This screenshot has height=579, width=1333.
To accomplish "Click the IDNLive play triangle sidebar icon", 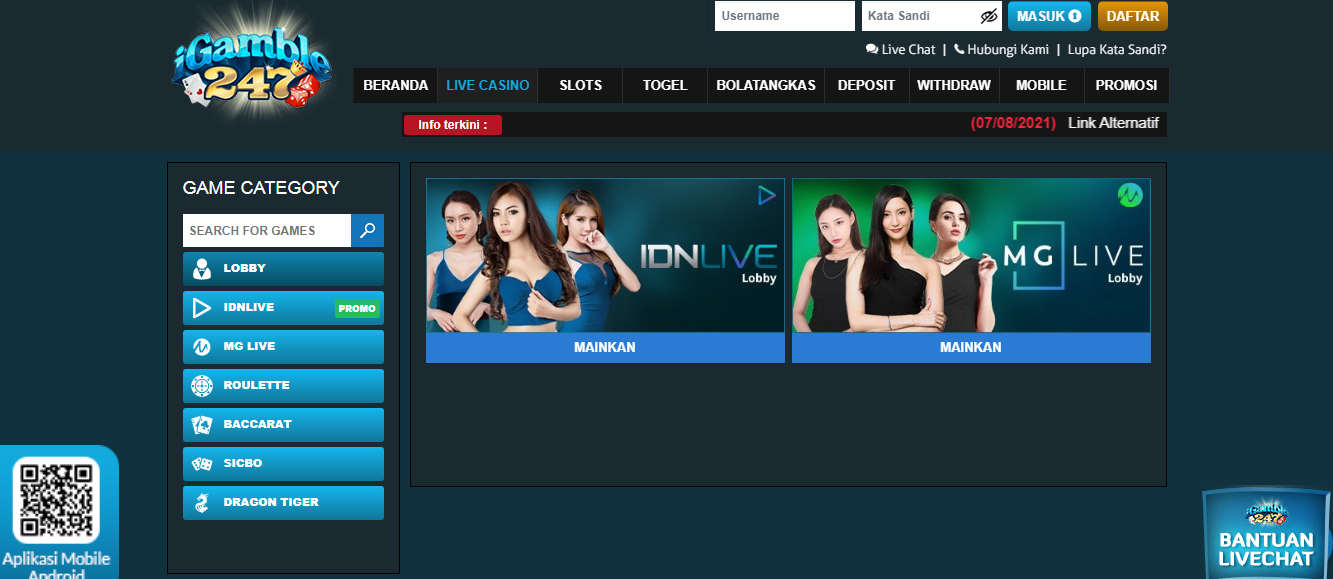I will tap(202, 308).
